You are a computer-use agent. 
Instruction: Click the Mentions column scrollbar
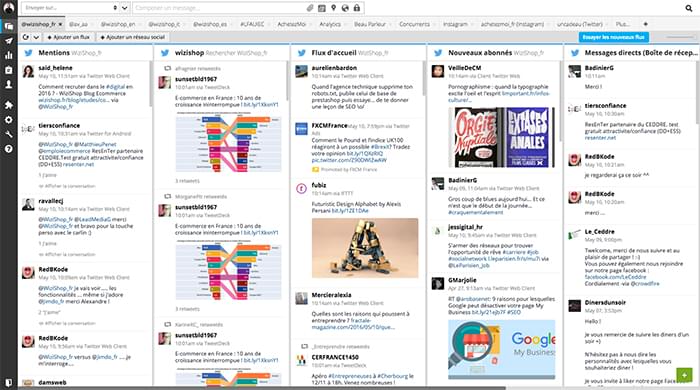[150, 84]
